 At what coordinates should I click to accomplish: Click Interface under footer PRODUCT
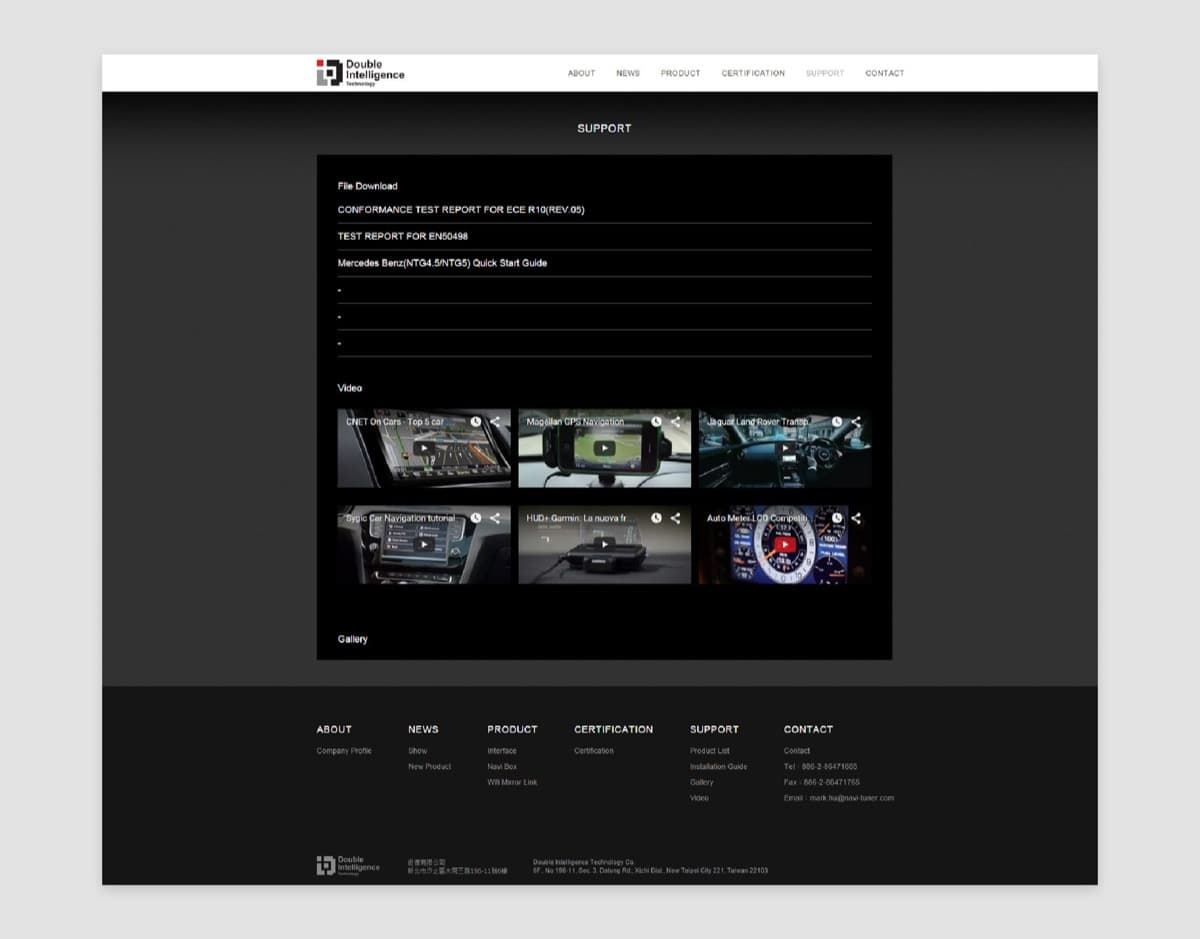tap(502, 751)
